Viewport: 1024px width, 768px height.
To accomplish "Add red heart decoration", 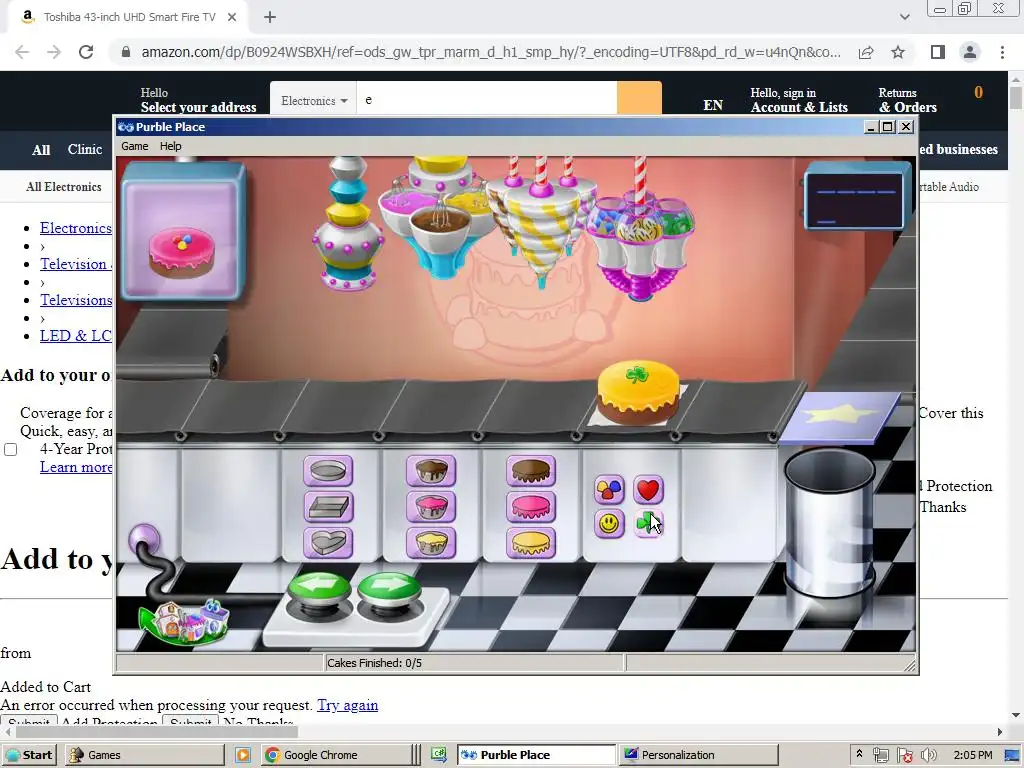I will pos(648,489).
